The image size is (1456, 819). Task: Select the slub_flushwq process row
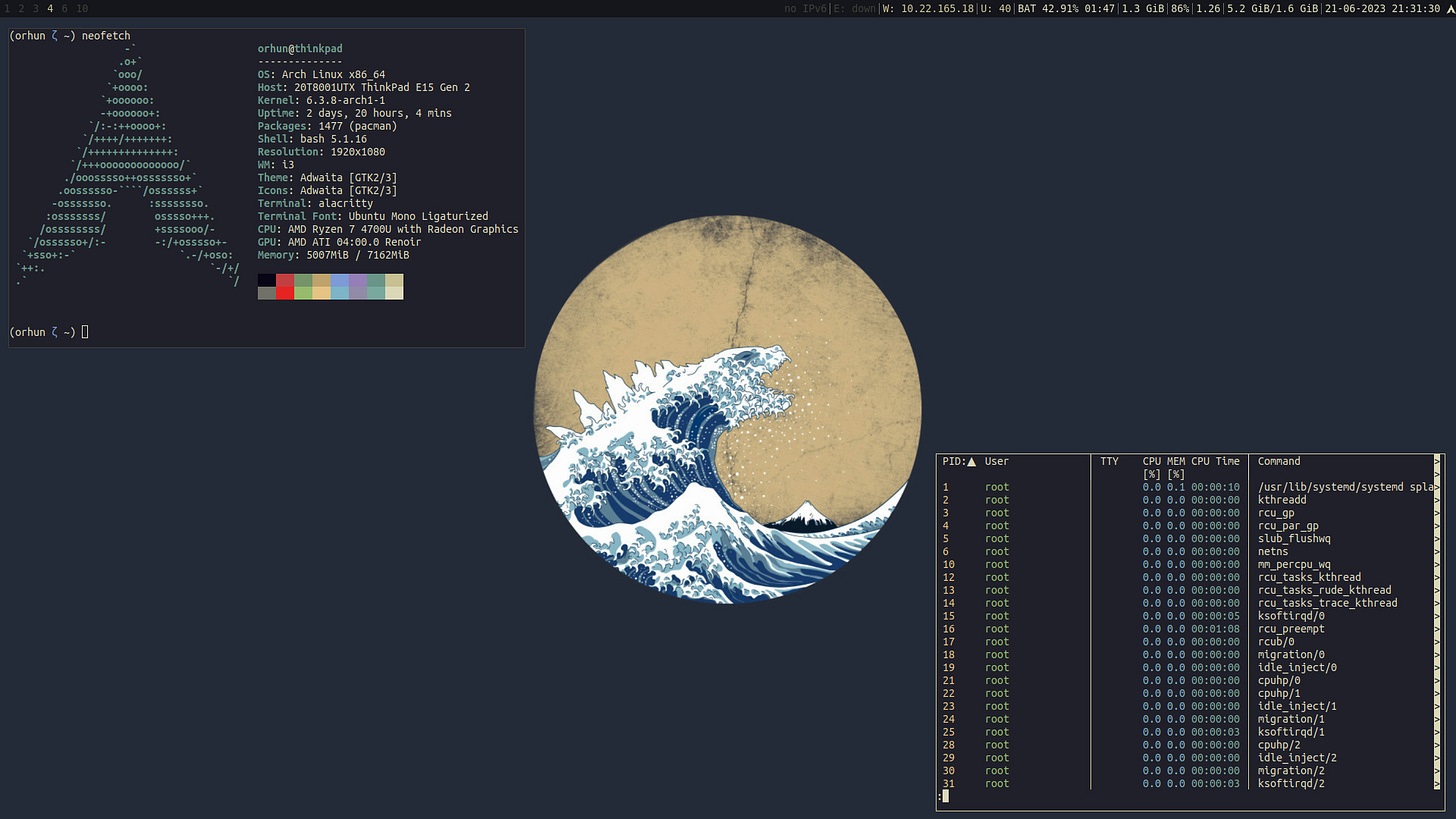pyautogui.click(x=1188, y=539)
